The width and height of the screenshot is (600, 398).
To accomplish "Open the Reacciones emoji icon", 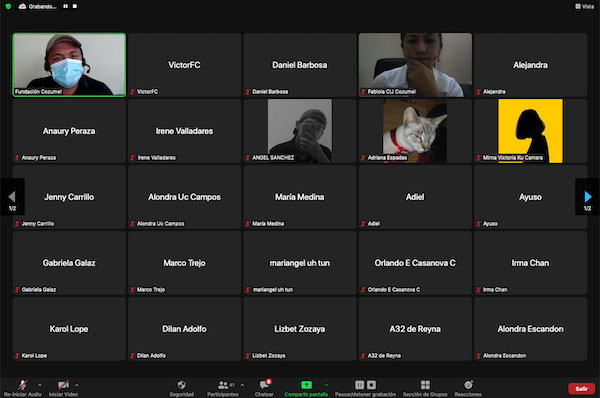I will point(468,385).
